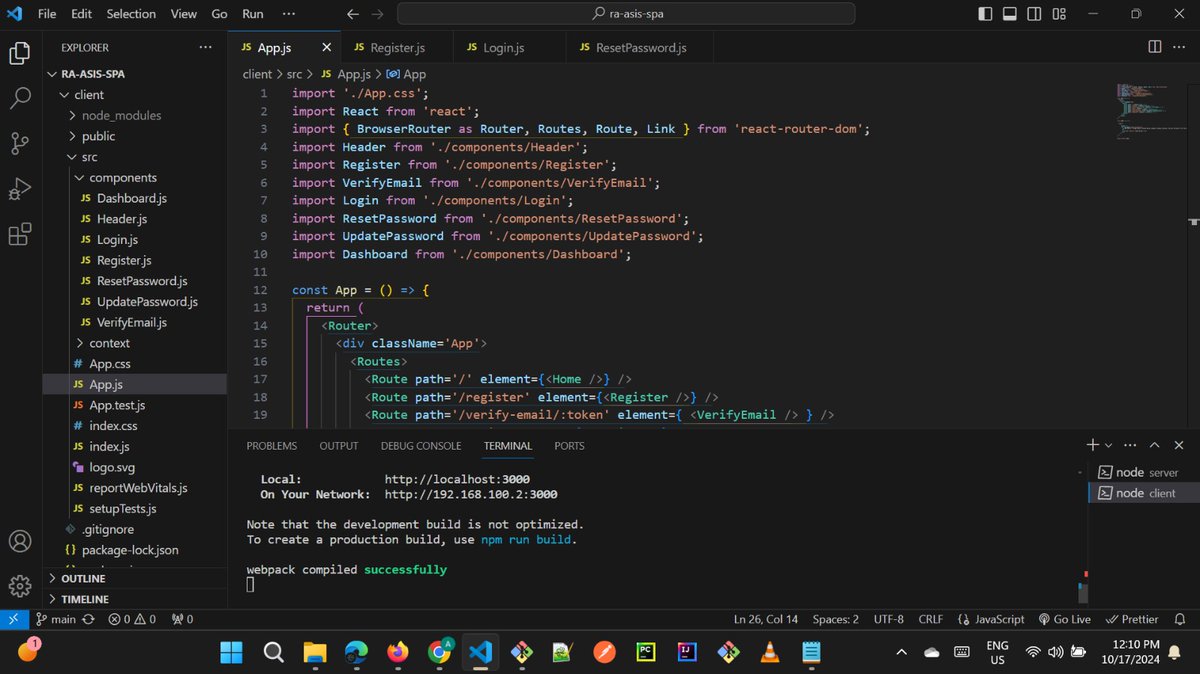Toggle the primary side bar visibility

coord(986,14)
